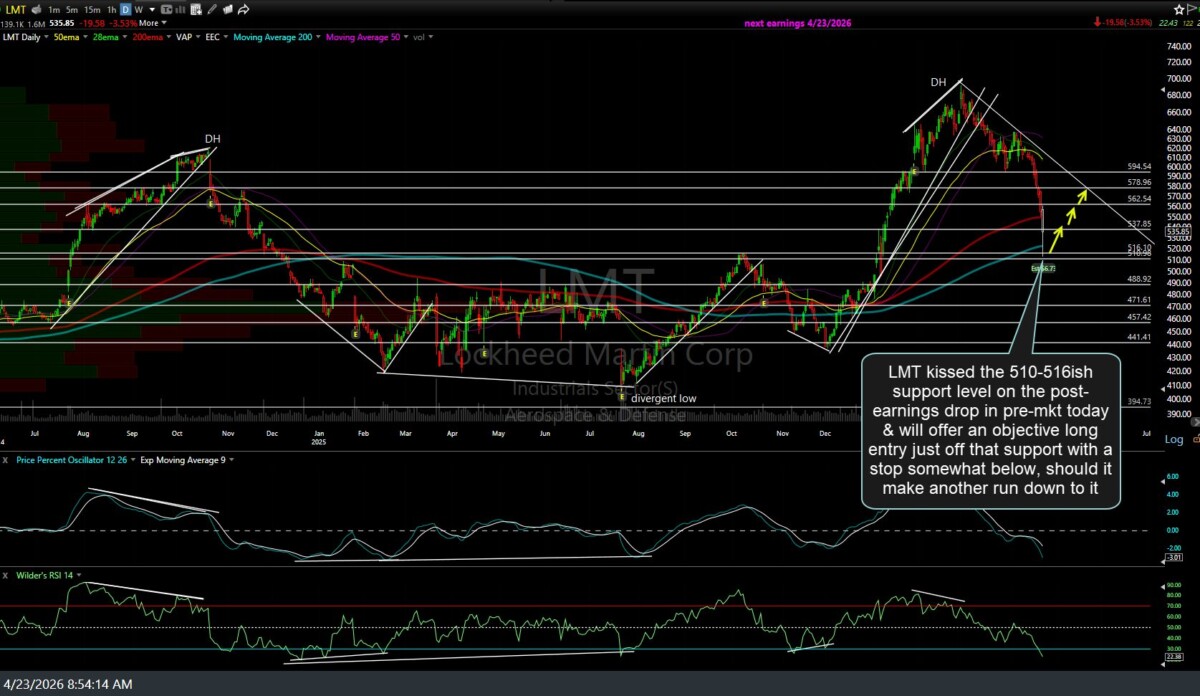Click the earnings E marker near divergent low
This screenshot has width=1200, height=696.
coord(621,396)
